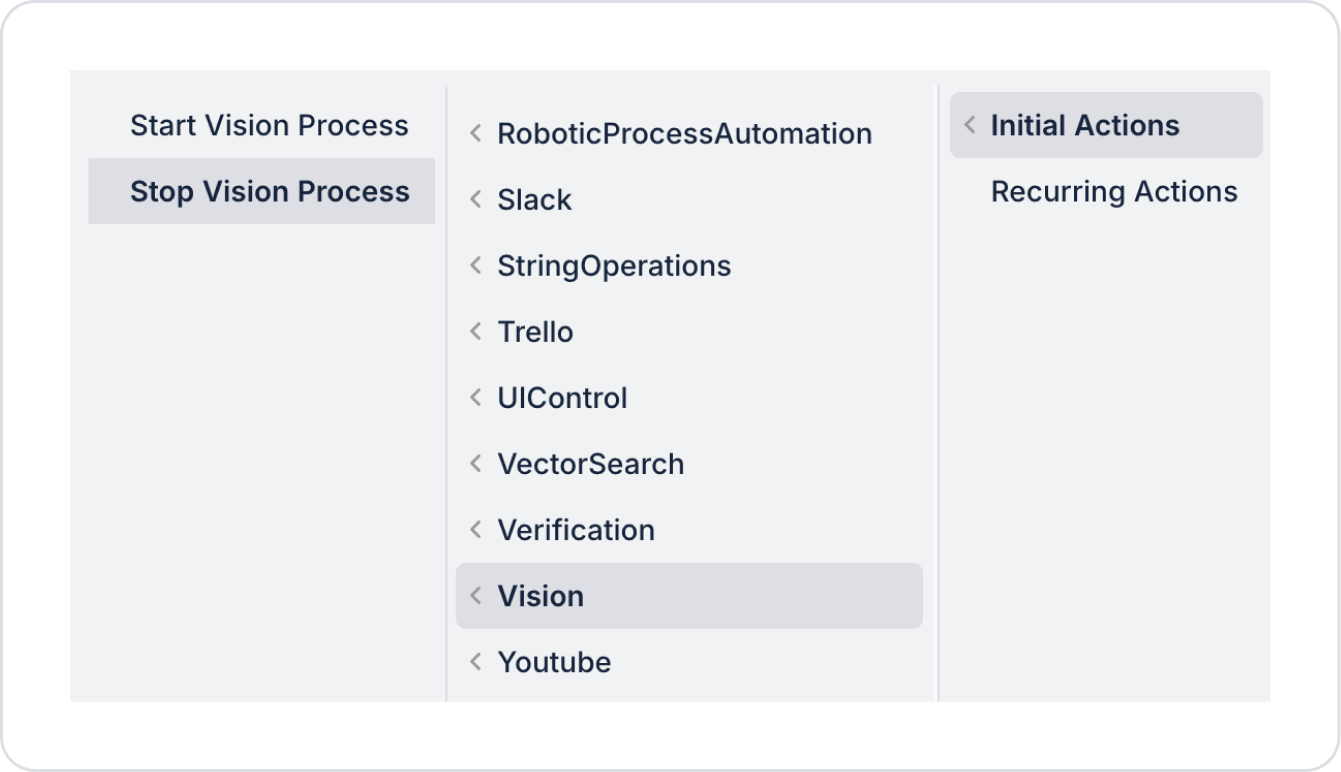
Task: Select the Initial Actions item
Action: (x=1085, y=126)
